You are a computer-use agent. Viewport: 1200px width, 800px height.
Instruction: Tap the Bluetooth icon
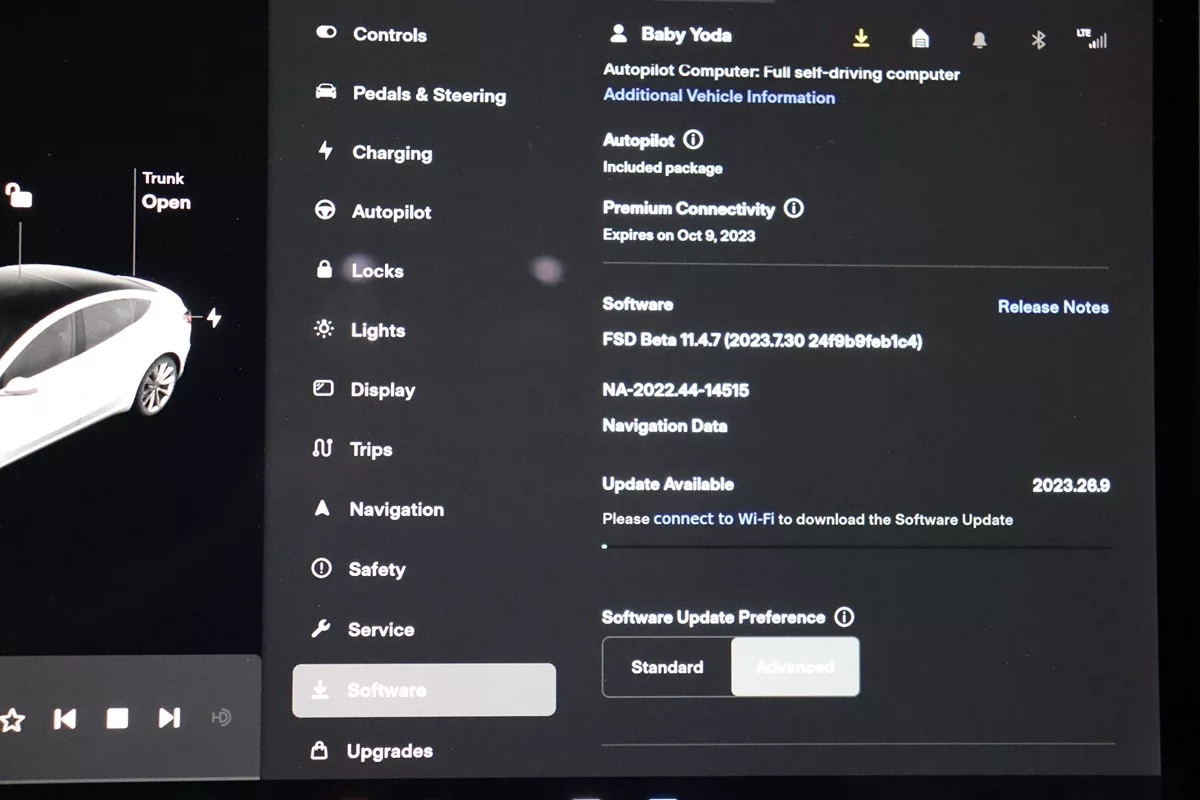(1038, 39)
